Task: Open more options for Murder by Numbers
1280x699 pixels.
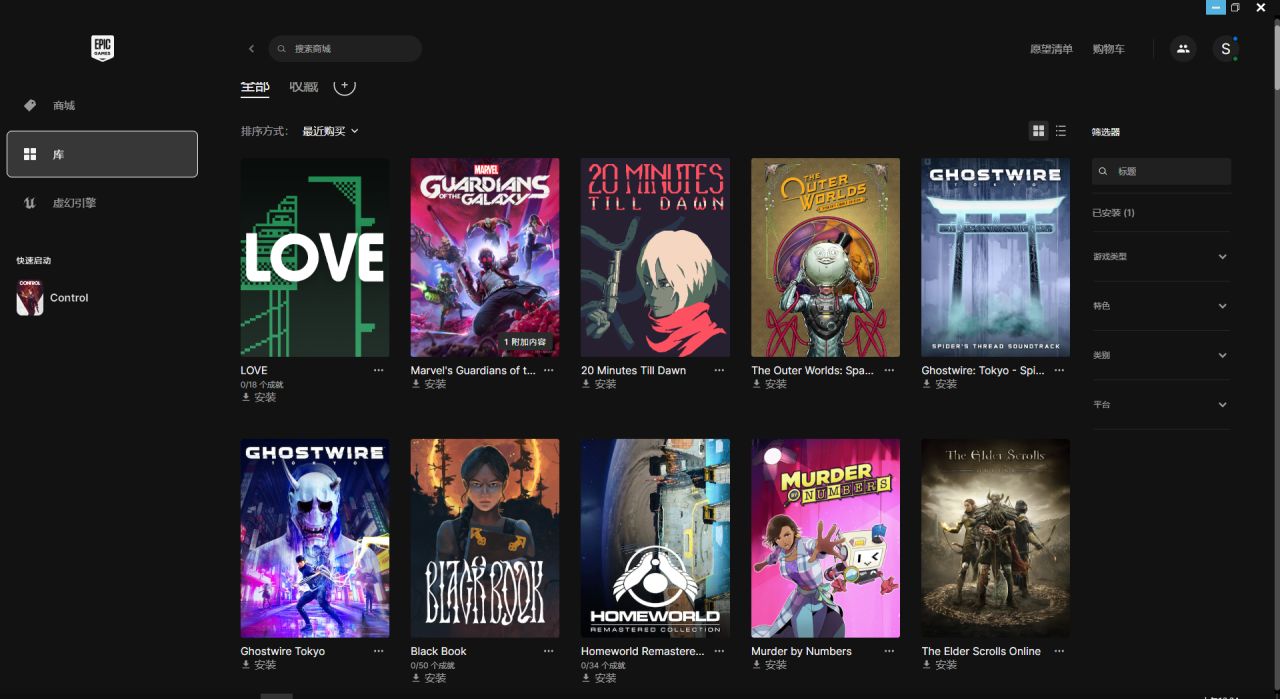Action: pos(889,651)
